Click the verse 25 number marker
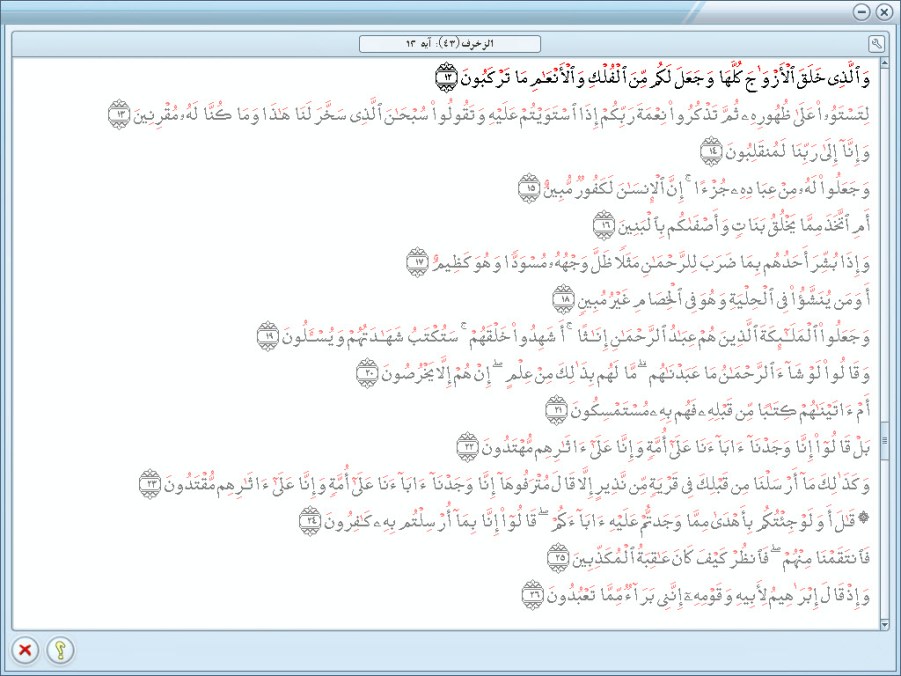The width and height of the screenshot is (901, 676). 558,558
